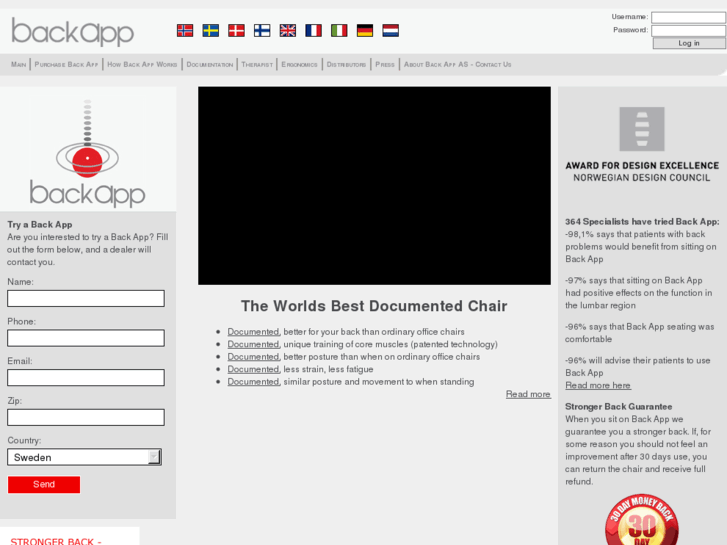This screenshot has width=727, height=545.
Task: Open the Ergonomics menu item
Action: tap(300, 64)
